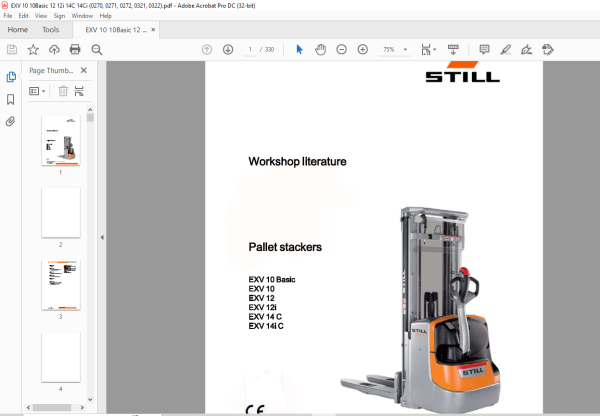Print the document via printer icon

tap(75, 49)
